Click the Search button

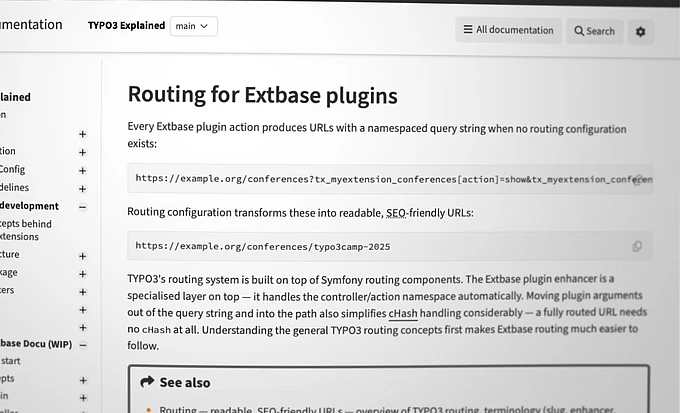click(x=594, y=31)
